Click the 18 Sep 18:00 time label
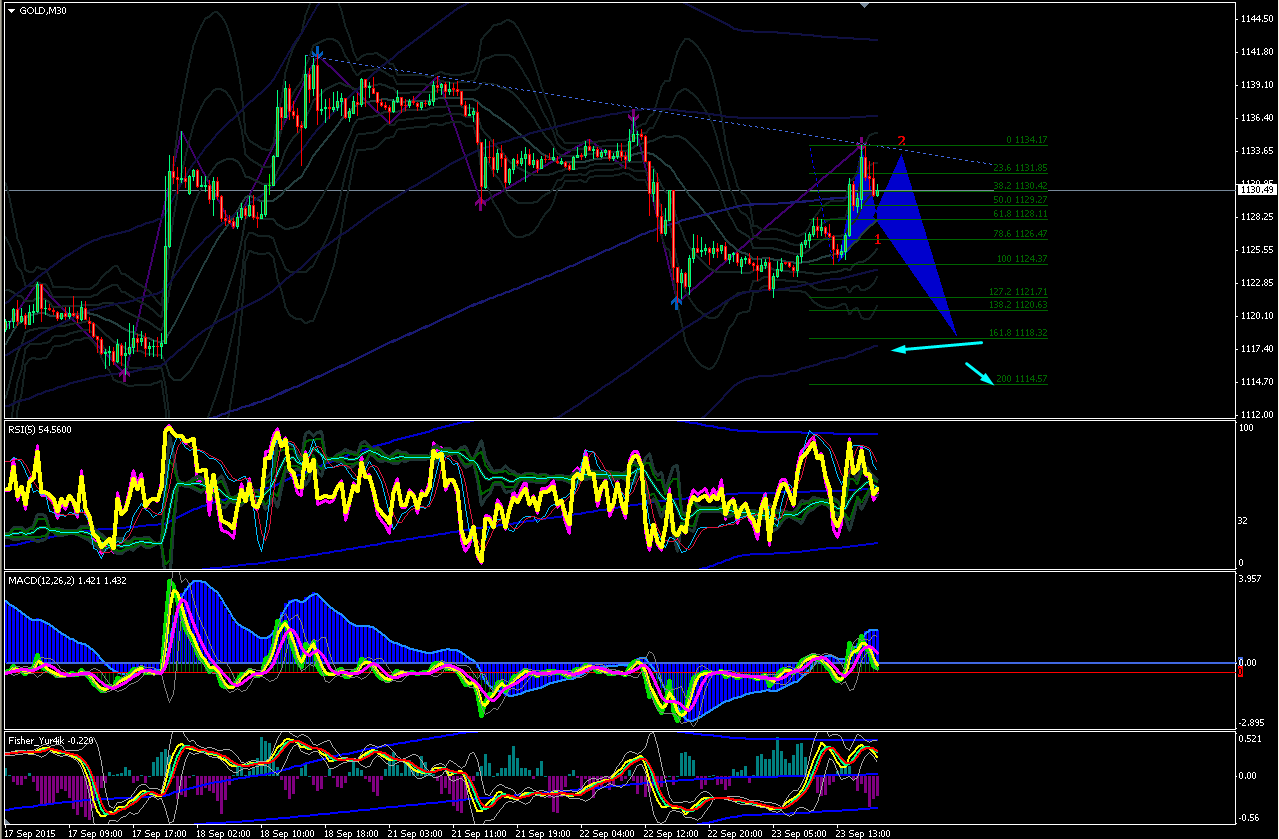The image size is (1279, 839). tap(352, 832)
